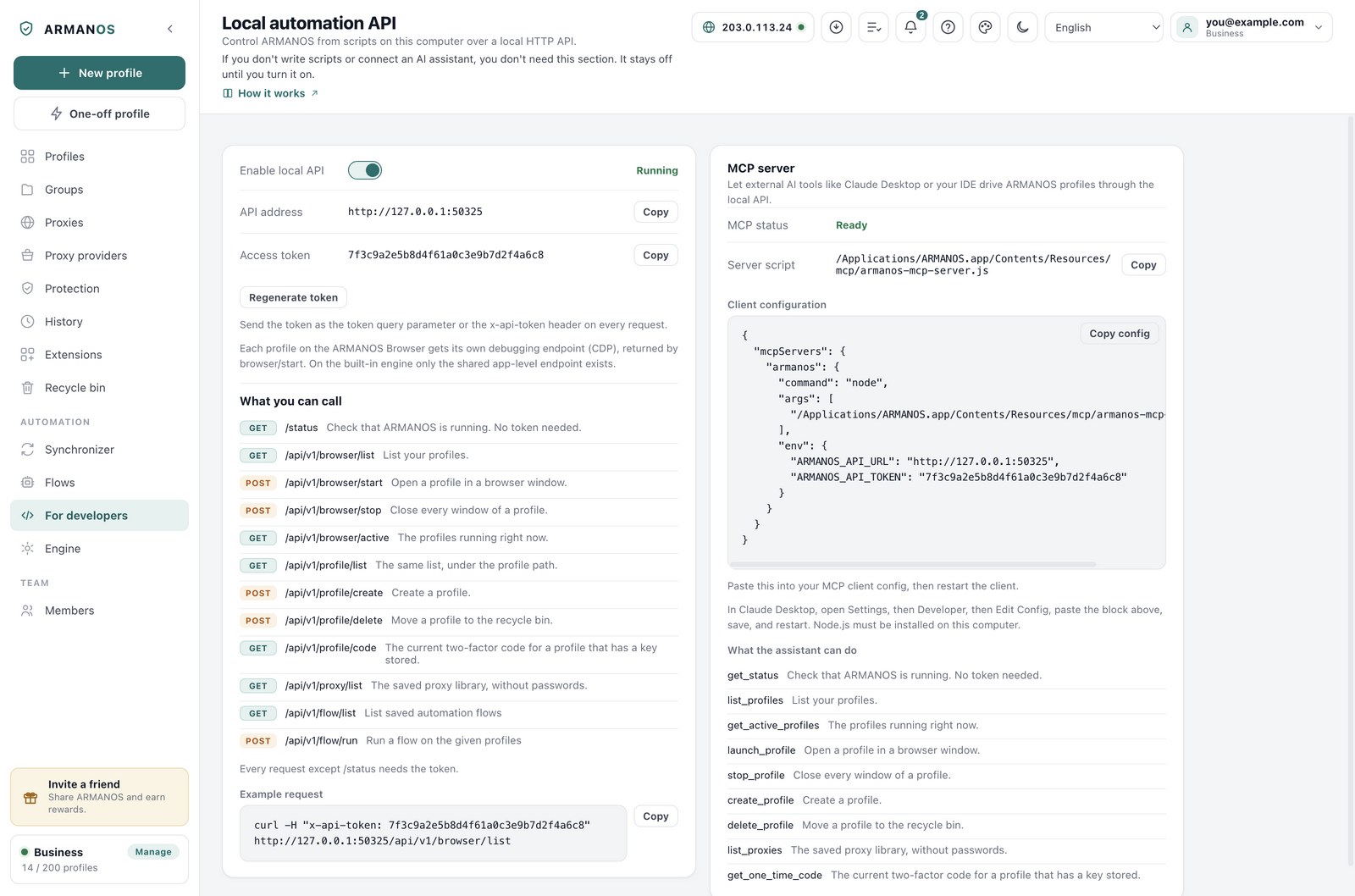The width and height of the screenshot is (1355, 896).
Task: Click the ARMANOS shield logo
Action: tap(26, 29)
